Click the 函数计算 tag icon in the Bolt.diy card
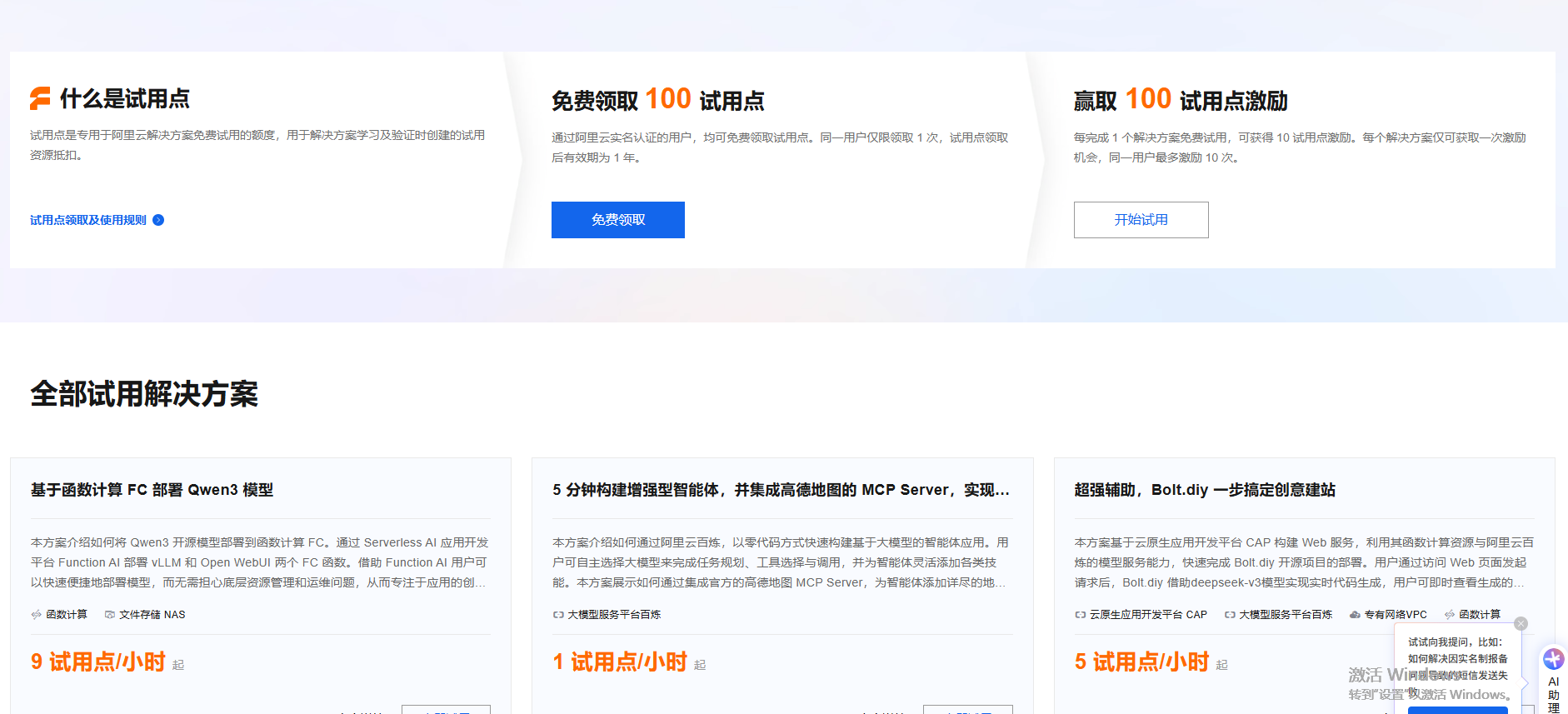Viewport: 1568px width, 714px height. click(1450, 615)
